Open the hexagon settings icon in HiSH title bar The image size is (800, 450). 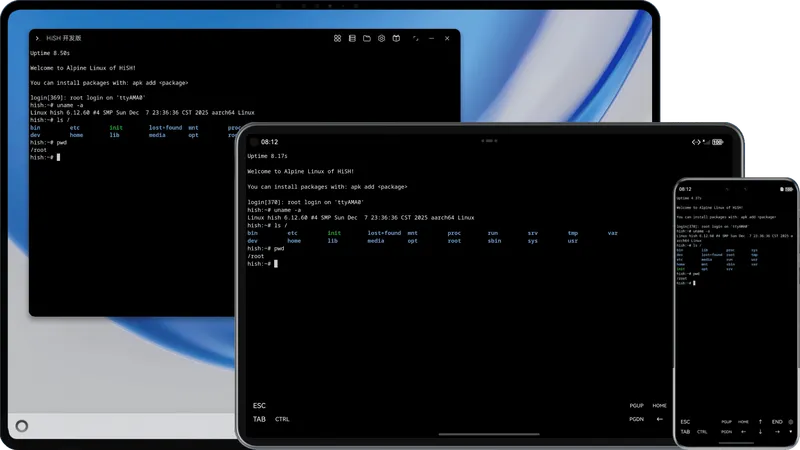click(381, 38)
